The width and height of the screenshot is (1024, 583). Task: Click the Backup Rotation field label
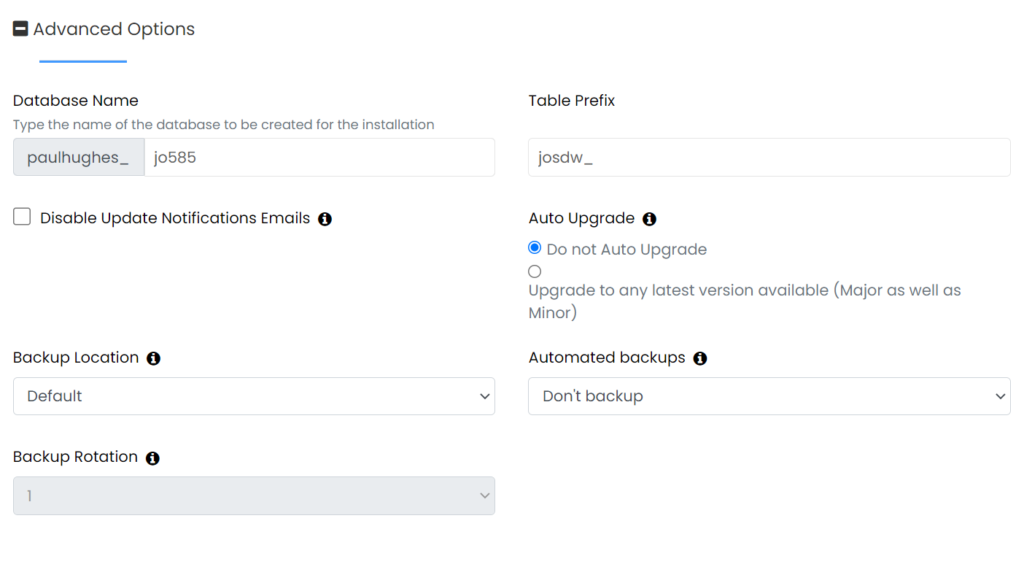pos(75,457)
